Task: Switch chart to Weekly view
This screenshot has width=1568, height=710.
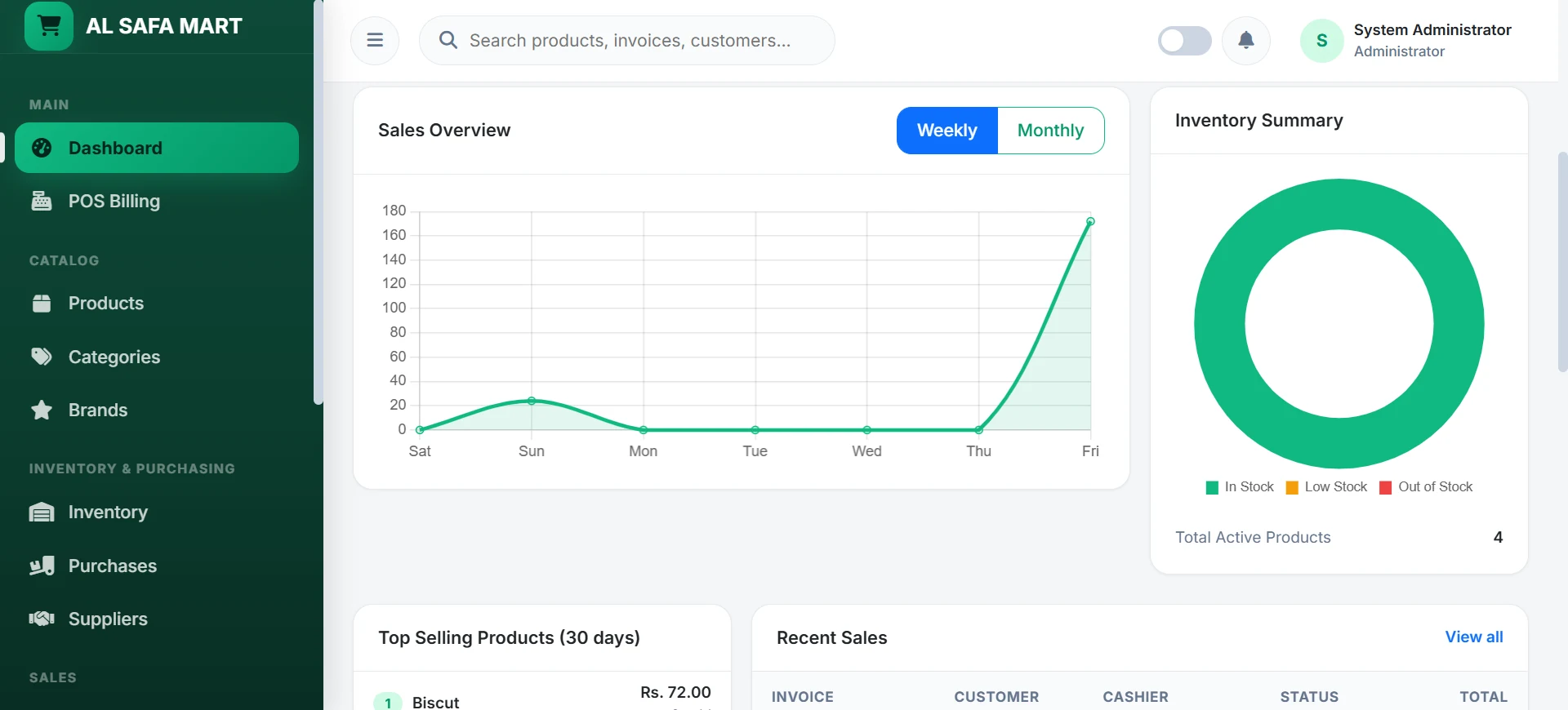Action: (947, 131)
